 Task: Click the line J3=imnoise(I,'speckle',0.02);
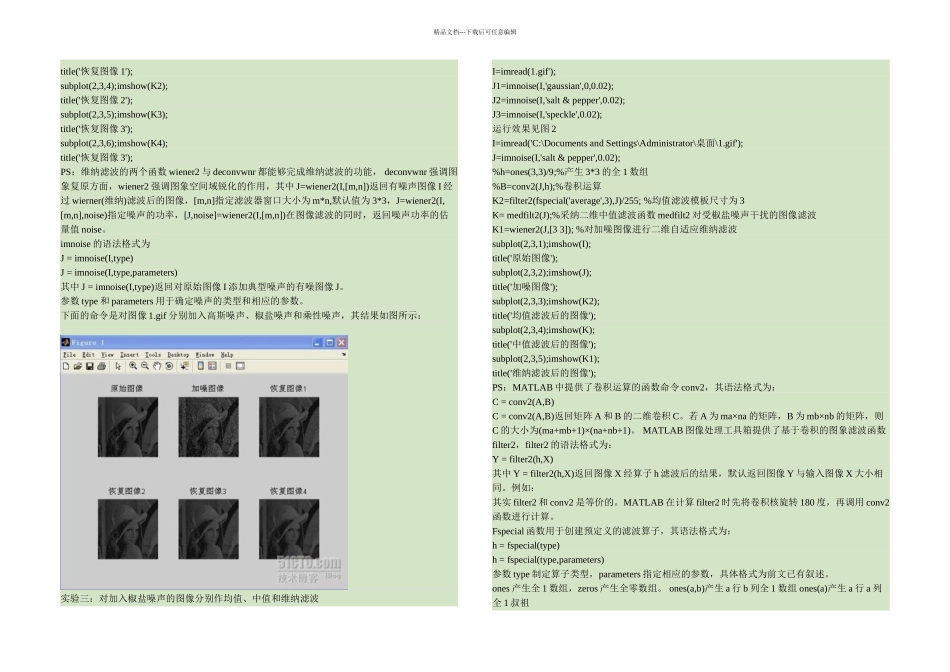[x=546, y=115]
